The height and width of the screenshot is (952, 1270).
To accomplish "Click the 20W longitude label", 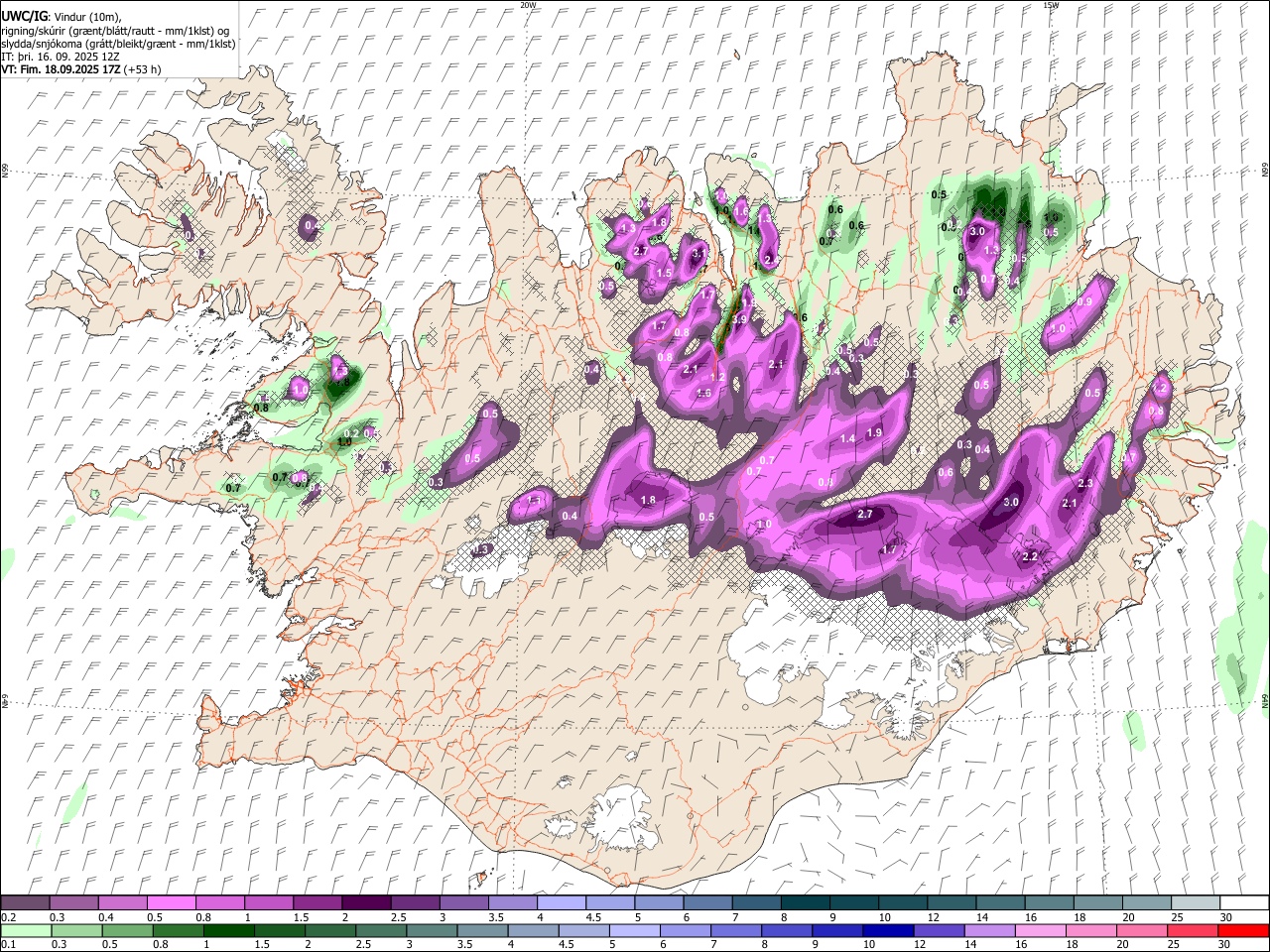I will click(x=528, y=5).
